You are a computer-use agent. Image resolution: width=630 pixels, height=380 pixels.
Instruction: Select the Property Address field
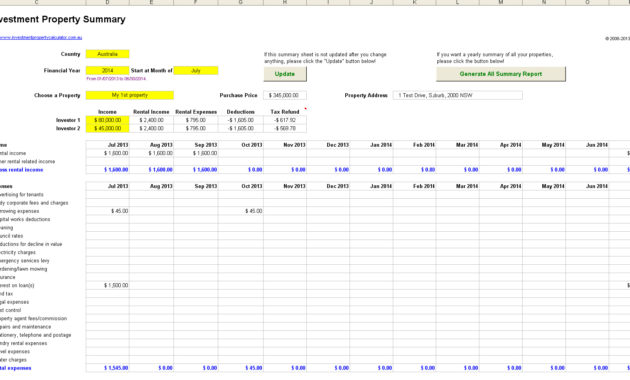pyautogui.click(x=457, y=95)
